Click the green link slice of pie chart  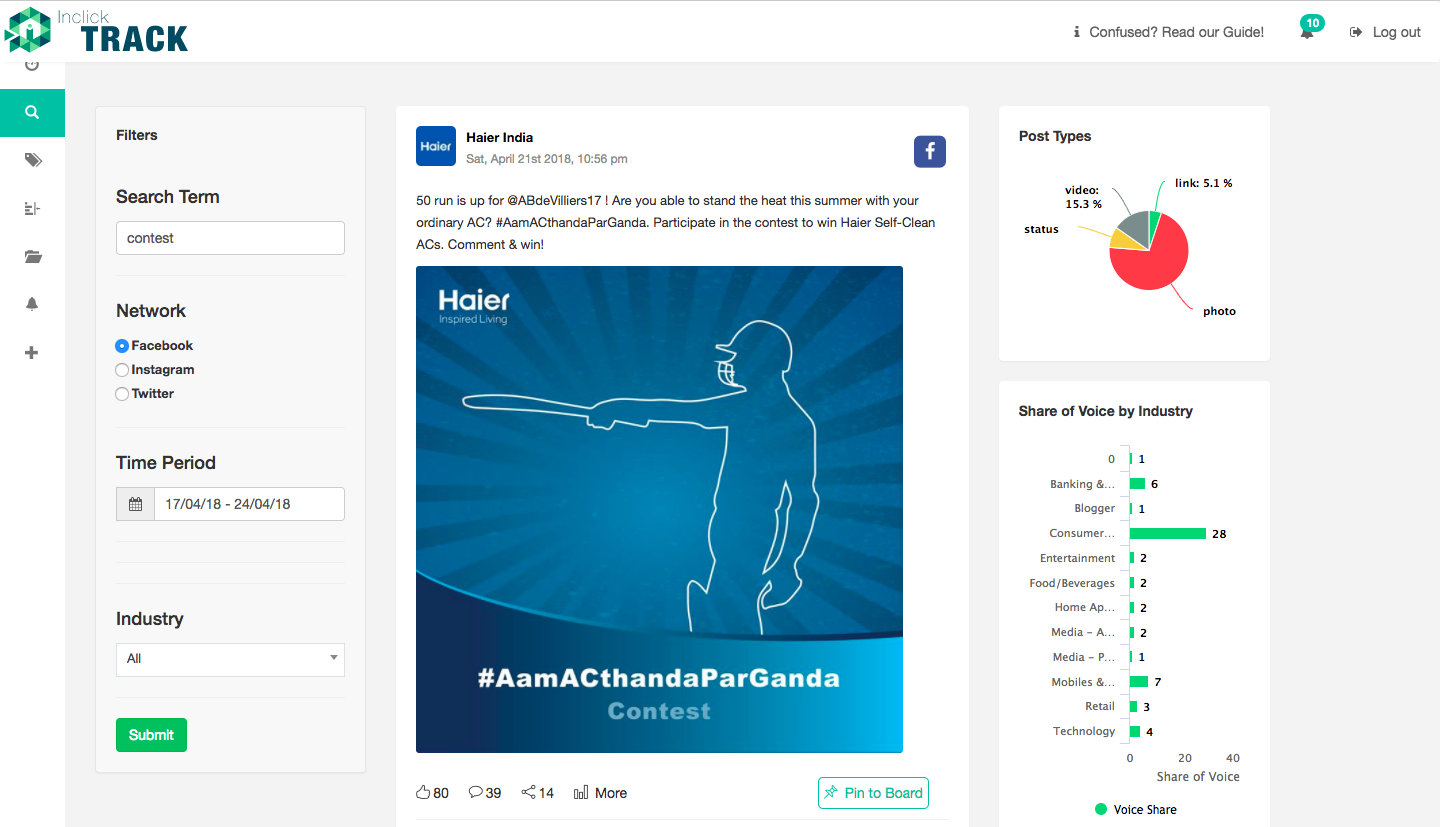coord(1154,223)
